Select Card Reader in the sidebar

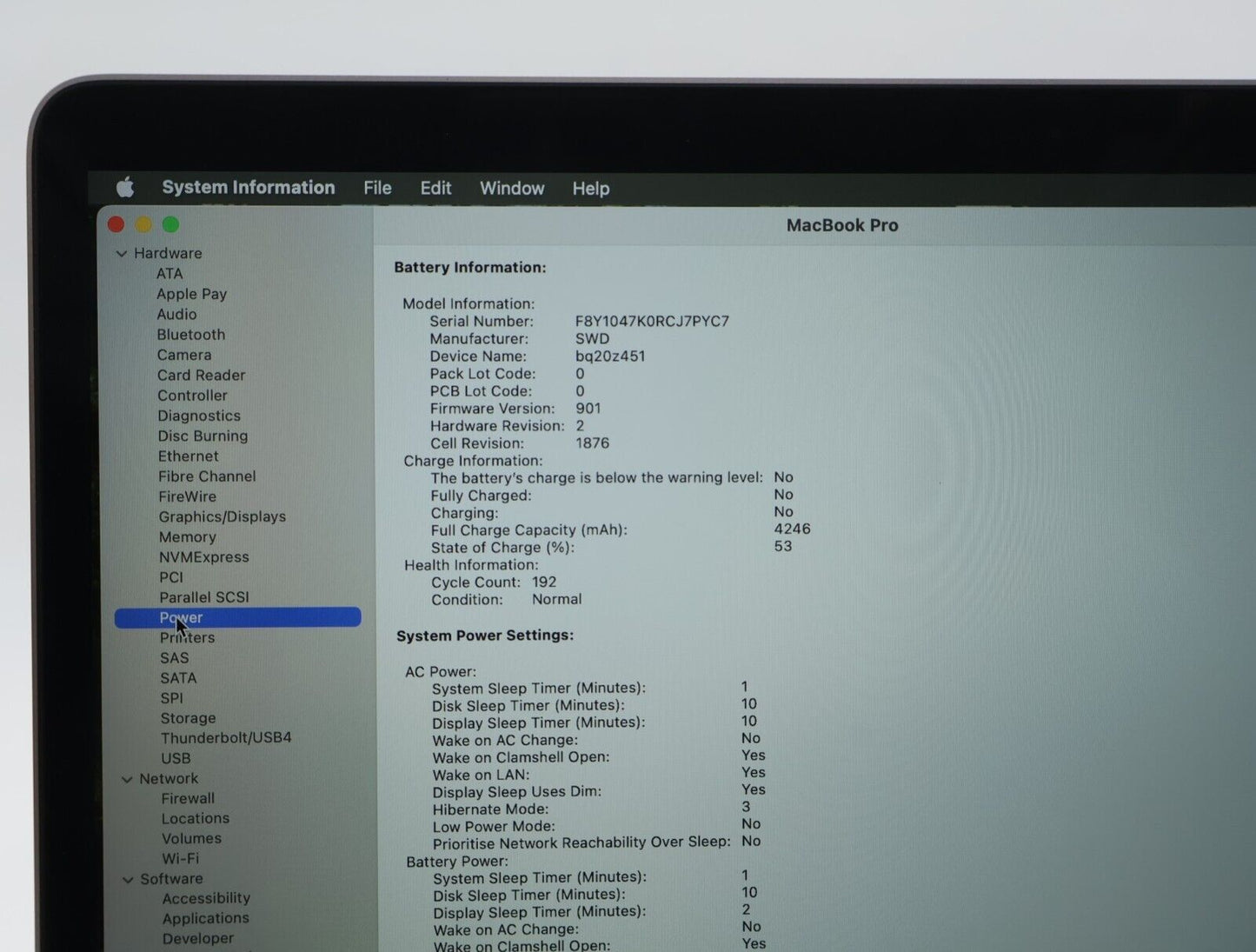pyautogui.click(x=202, y=375)
